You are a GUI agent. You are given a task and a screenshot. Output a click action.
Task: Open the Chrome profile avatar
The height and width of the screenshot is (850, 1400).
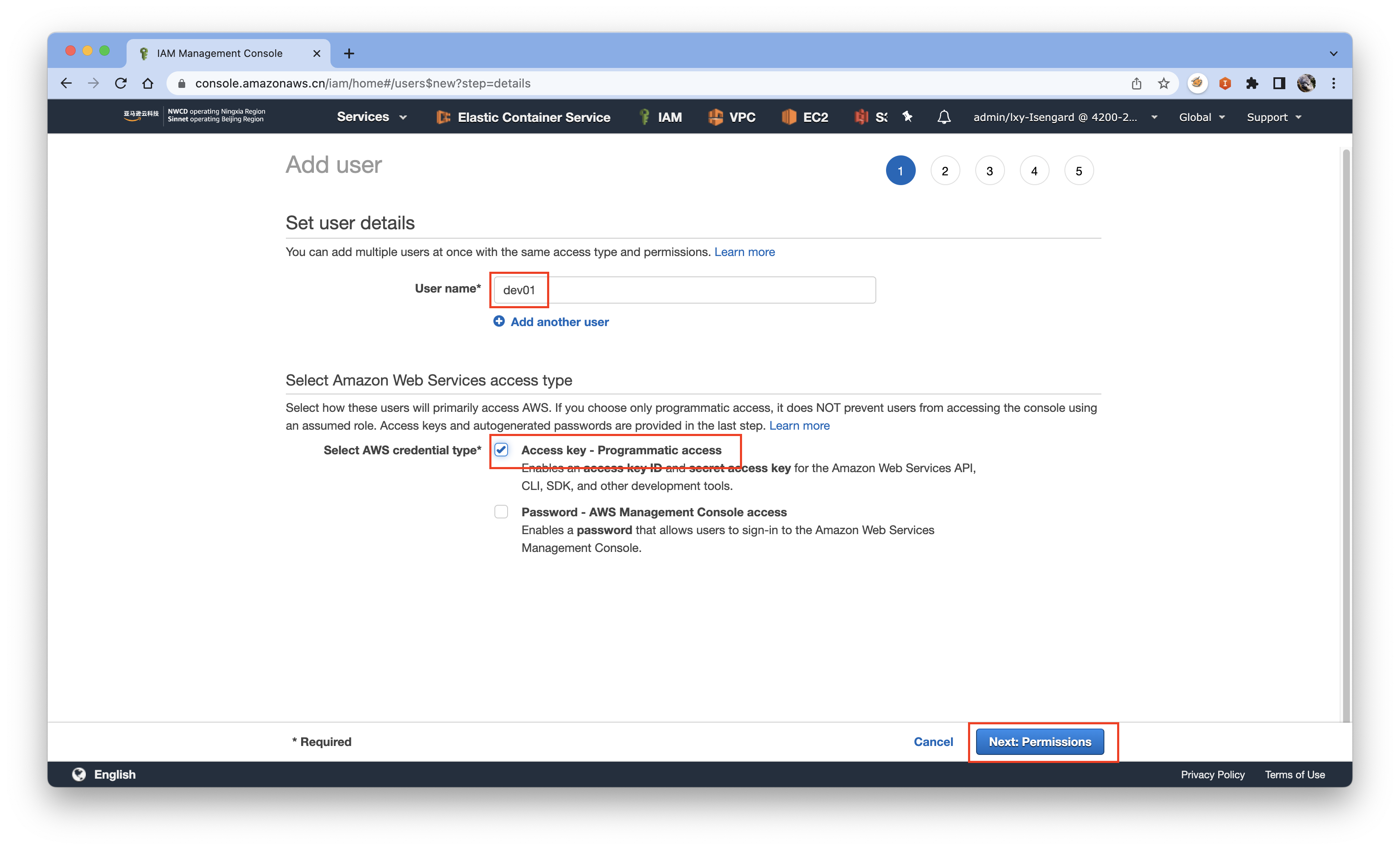coord(1306,84)
